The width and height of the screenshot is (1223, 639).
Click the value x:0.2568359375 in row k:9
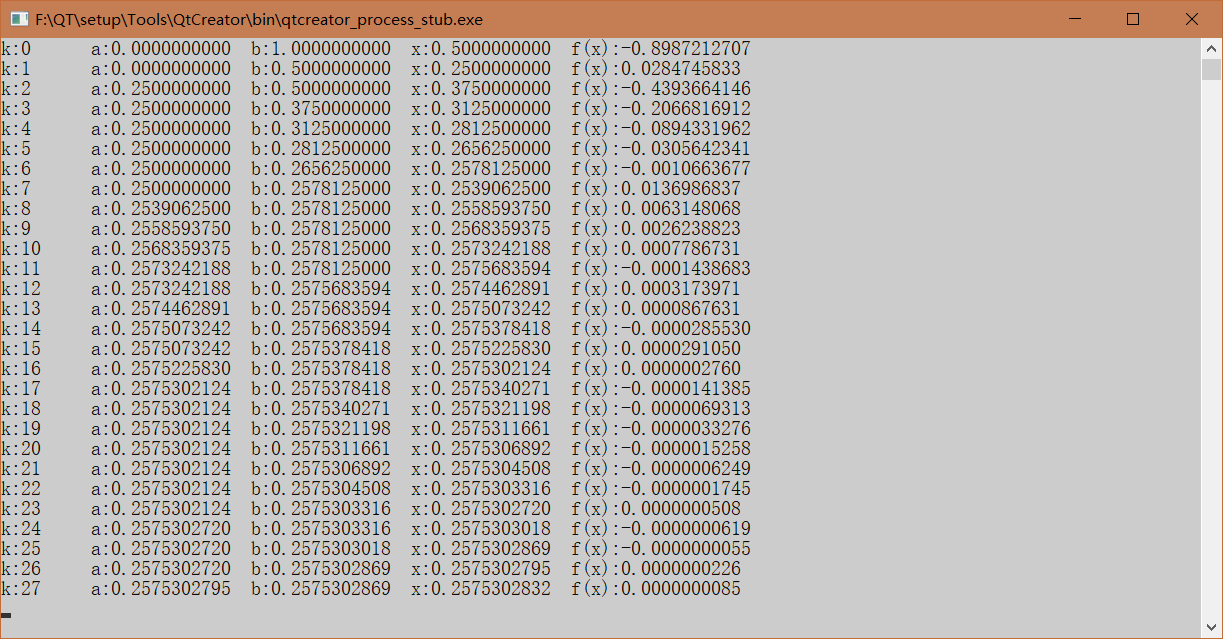click(481, 229)
